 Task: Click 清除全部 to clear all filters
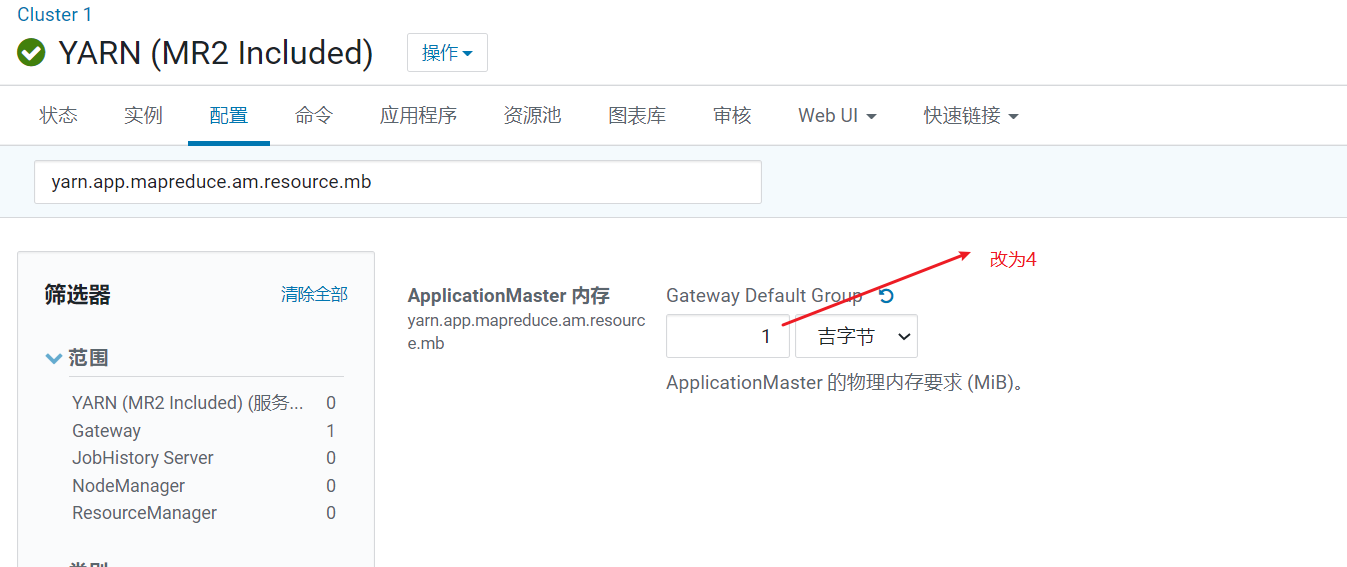[314, 294]
